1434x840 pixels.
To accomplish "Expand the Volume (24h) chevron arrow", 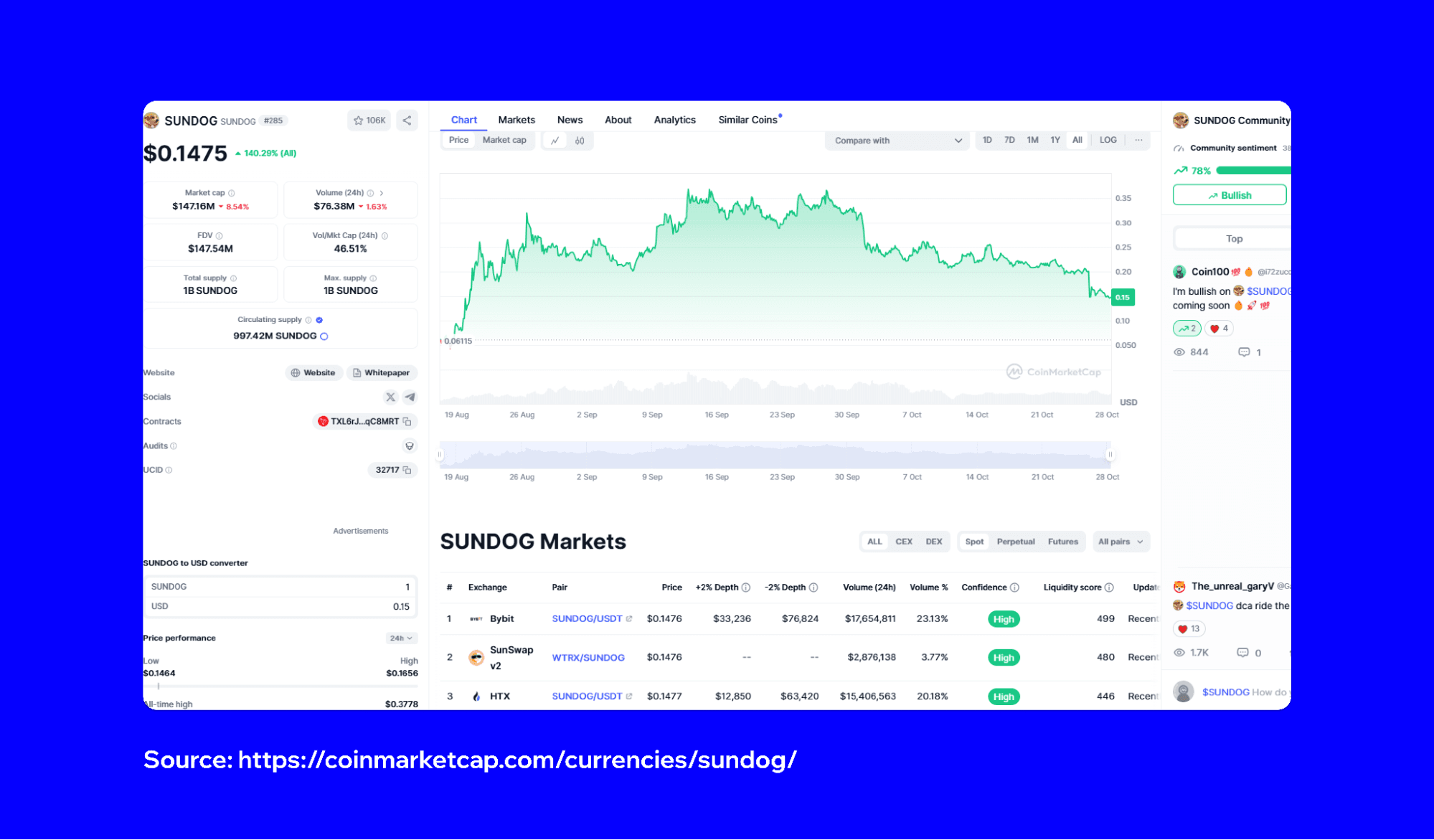I will 382,193.
